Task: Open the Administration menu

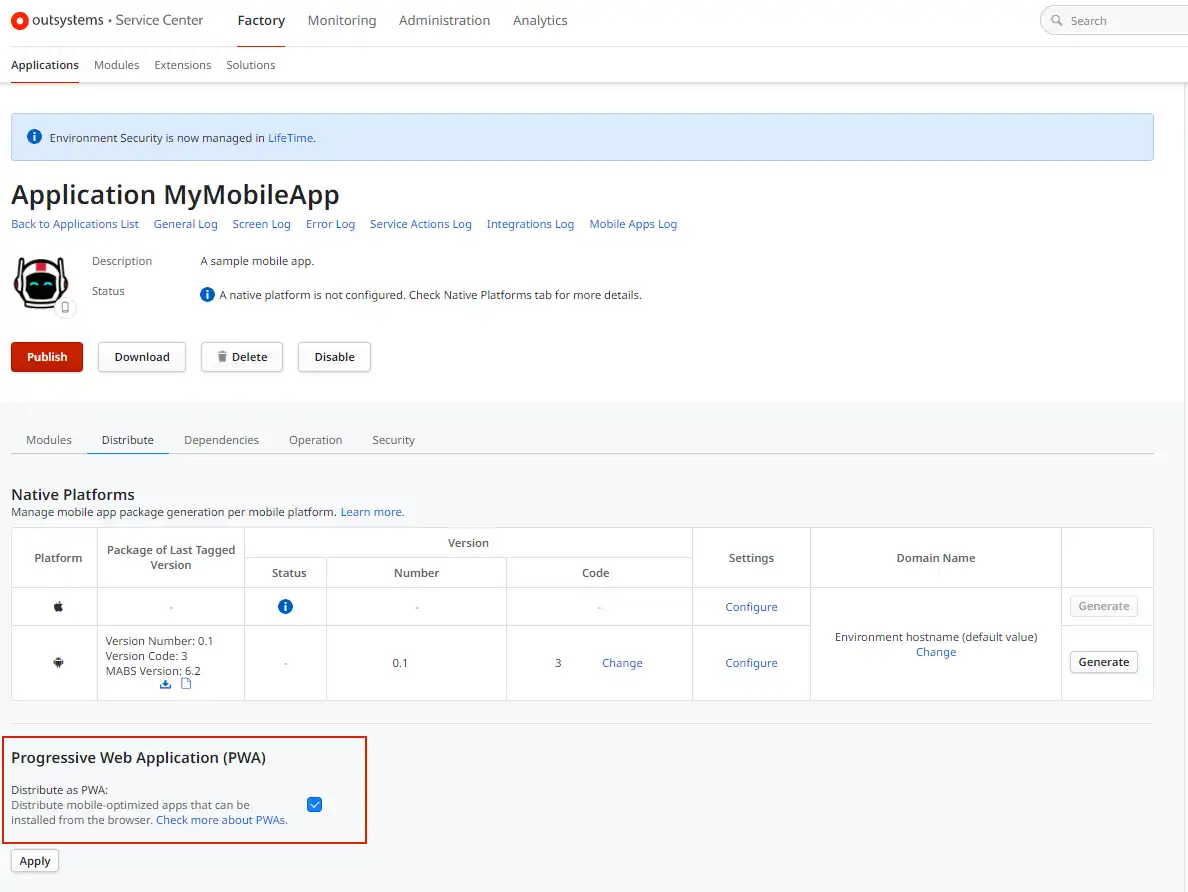Action: click(x=444, y=20)
